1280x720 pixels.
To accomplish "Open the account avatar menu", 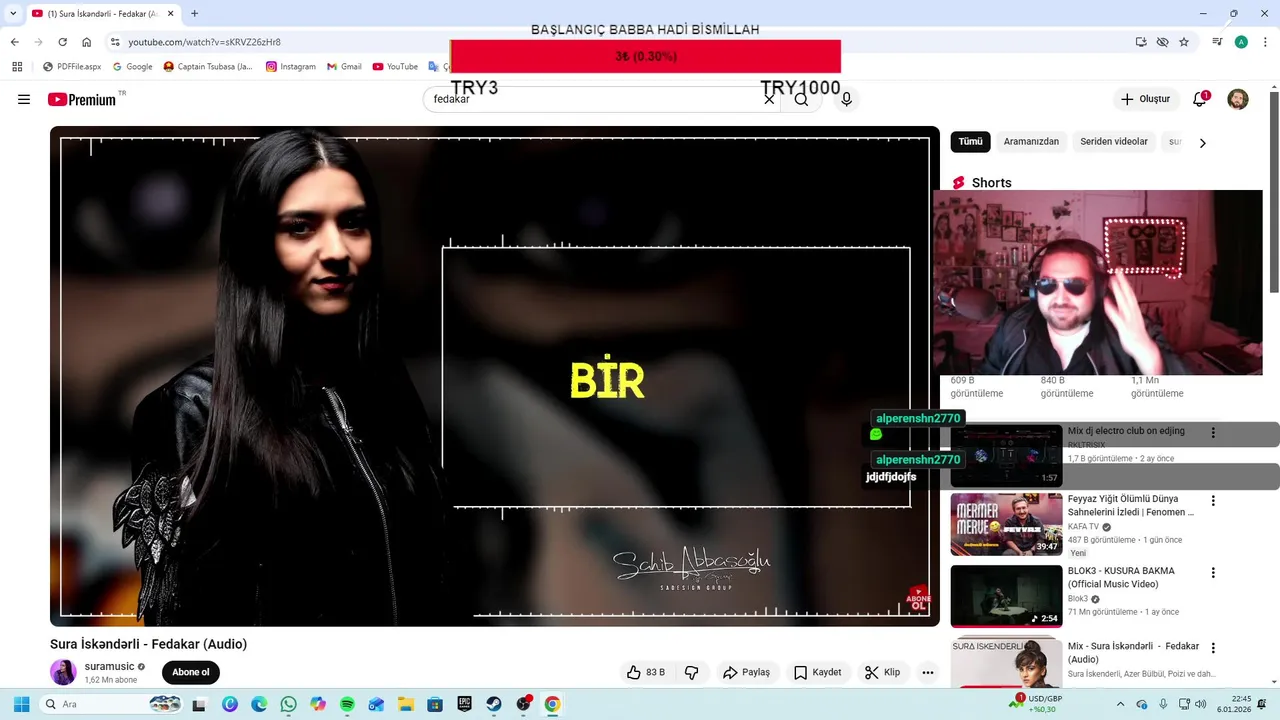I will point(1238,99).
